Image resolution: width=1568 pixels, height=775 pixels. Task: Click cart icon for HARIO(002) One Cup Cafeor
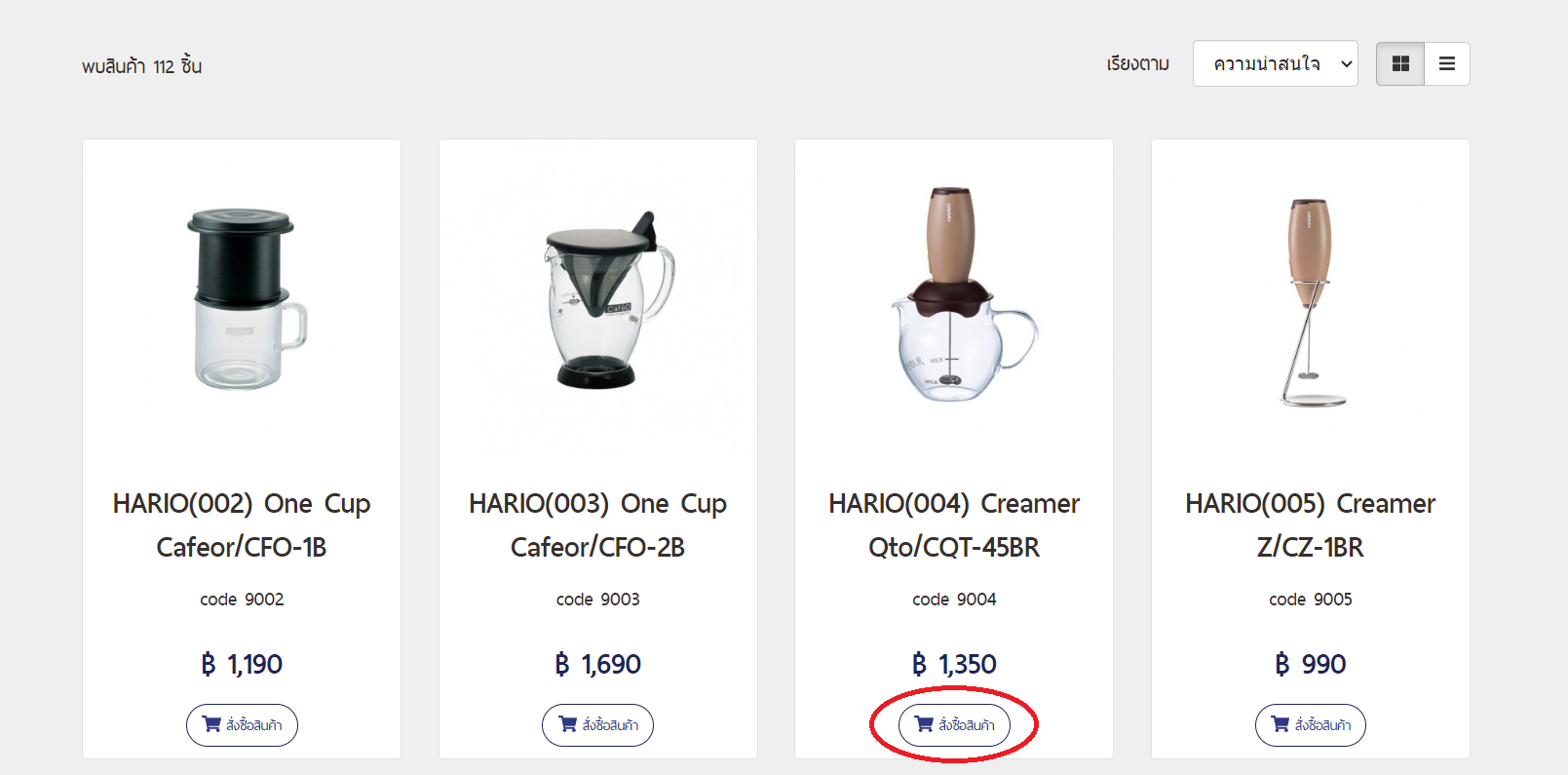(x=211, y=724)
